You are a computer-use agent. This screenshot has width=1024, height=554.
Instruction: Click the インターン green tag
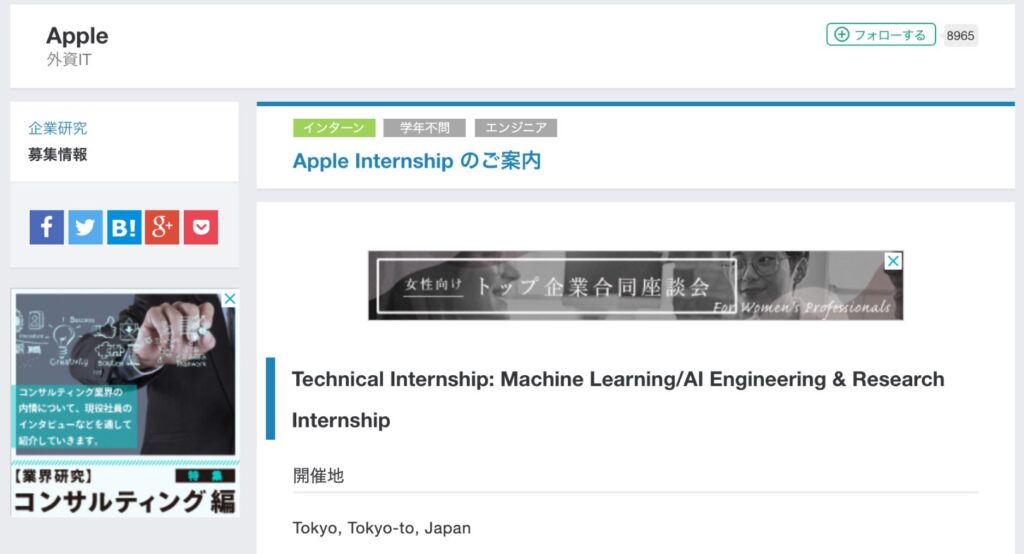[334, 127]
